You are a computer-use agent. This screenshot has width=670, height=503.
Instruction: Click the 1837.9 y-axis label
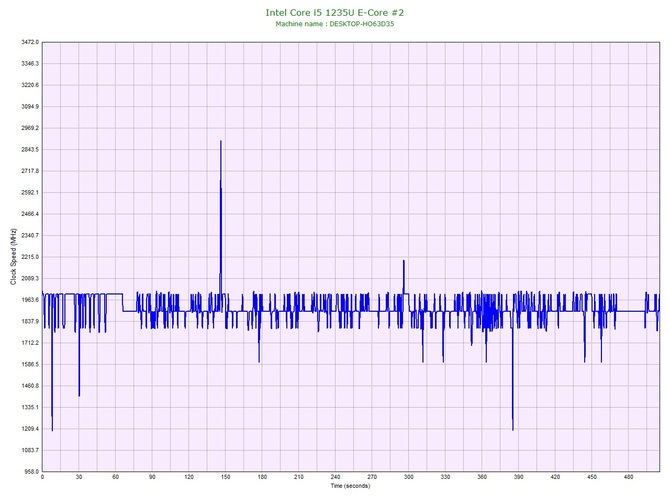30,321
